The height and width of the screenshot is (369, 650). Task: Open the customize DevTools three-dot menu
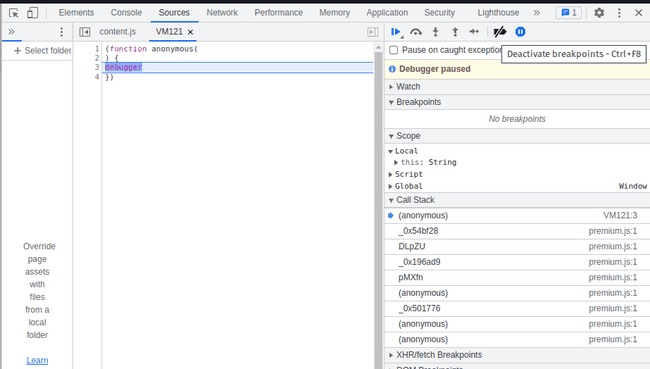pyautogui.click(x=619, y=13)
